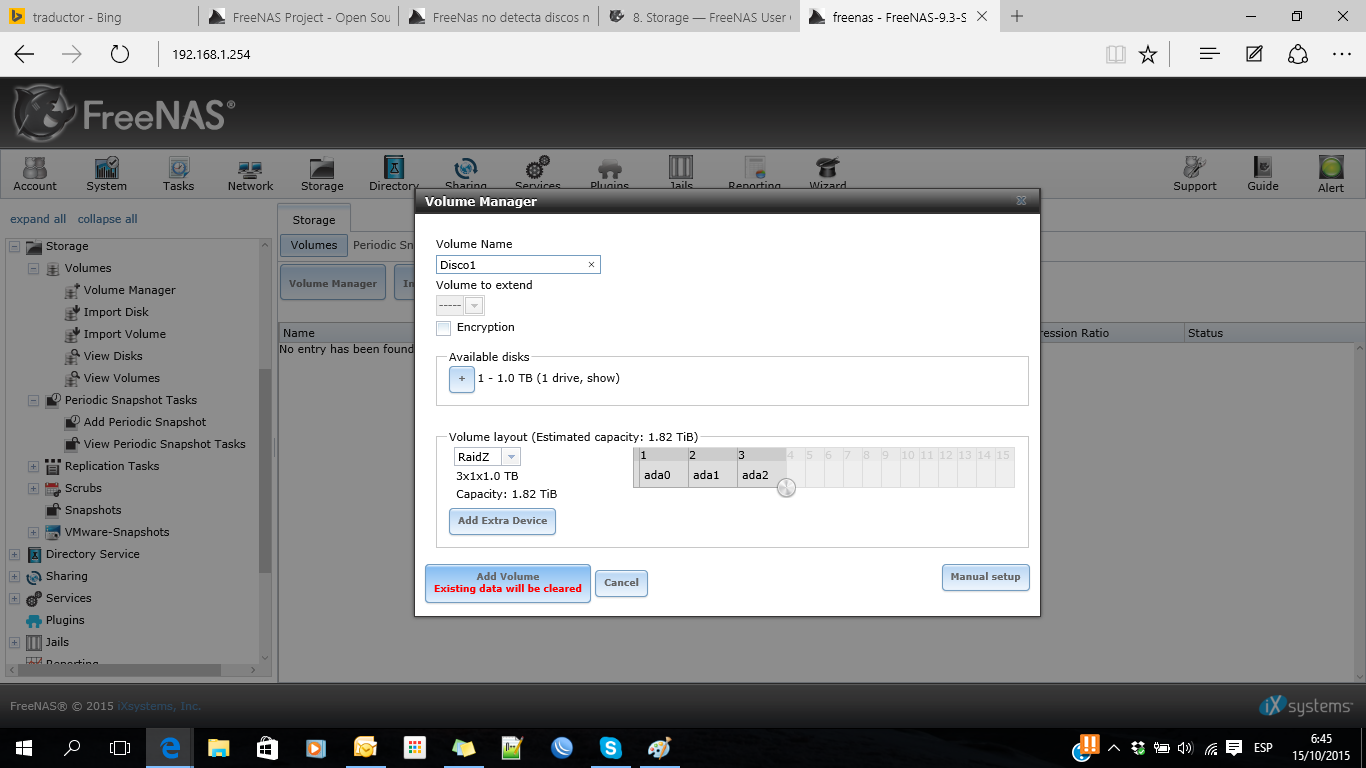Expand the Jails tree node
The image size is (1366, 768).
click(14, 642)
